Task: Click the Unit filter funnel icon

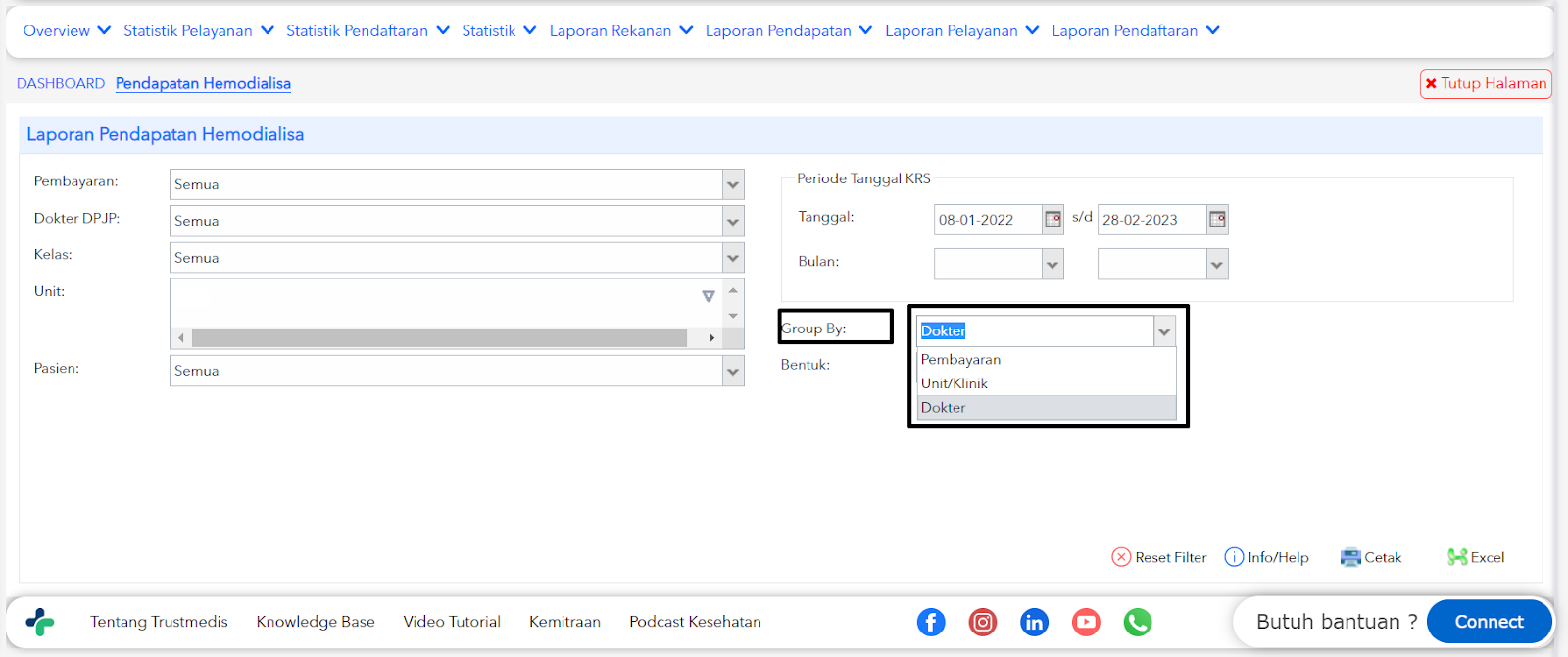Action: coord(709,296)
